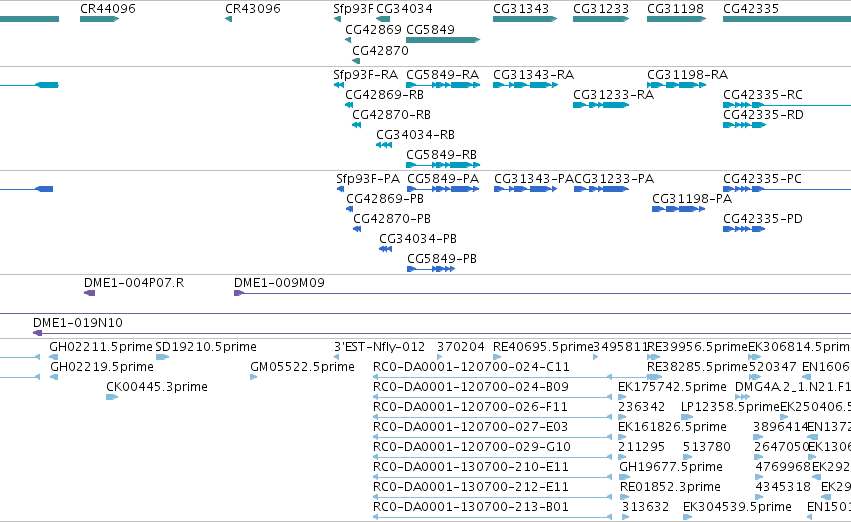Image resolution: width=851 pixels, height=522 pixels.
Task: Click the Sfp93F-PA protein label
Action: [367, 179]
